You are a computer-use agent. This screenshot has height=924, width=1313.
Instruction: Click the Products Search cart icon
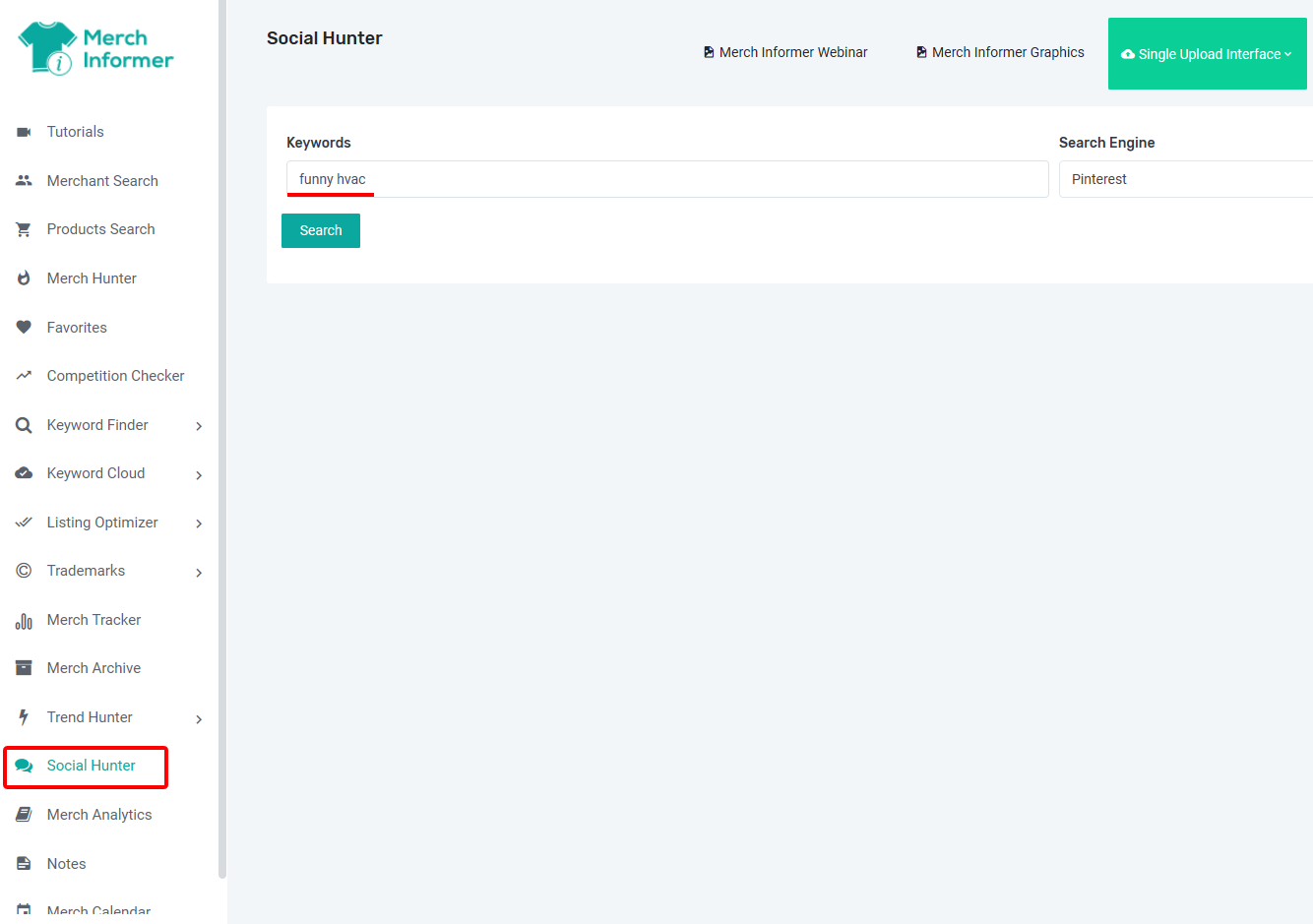(x=24, y=229)
